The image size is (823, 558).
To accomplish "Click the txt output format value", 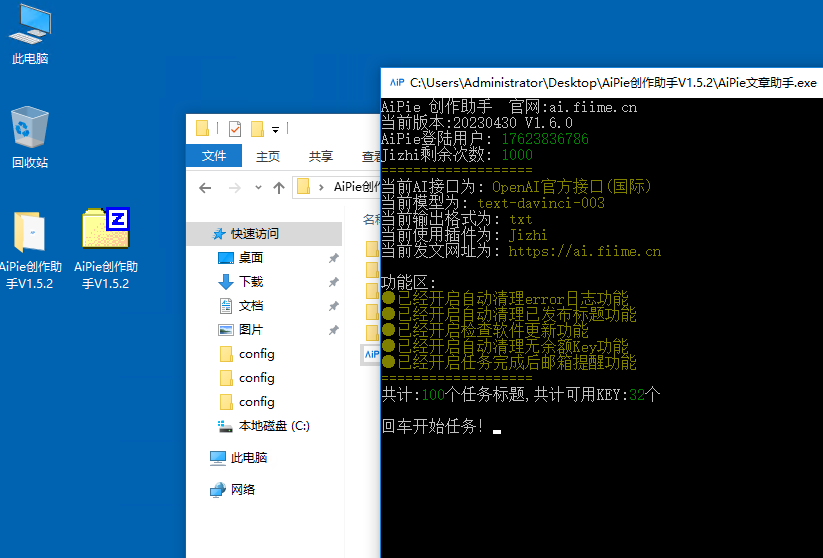I will 520,219.
